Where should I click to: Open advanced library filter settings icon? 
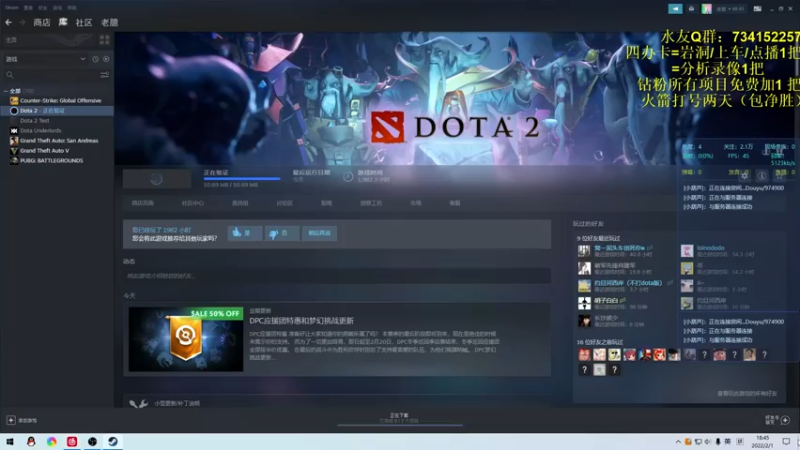(105, 75)
